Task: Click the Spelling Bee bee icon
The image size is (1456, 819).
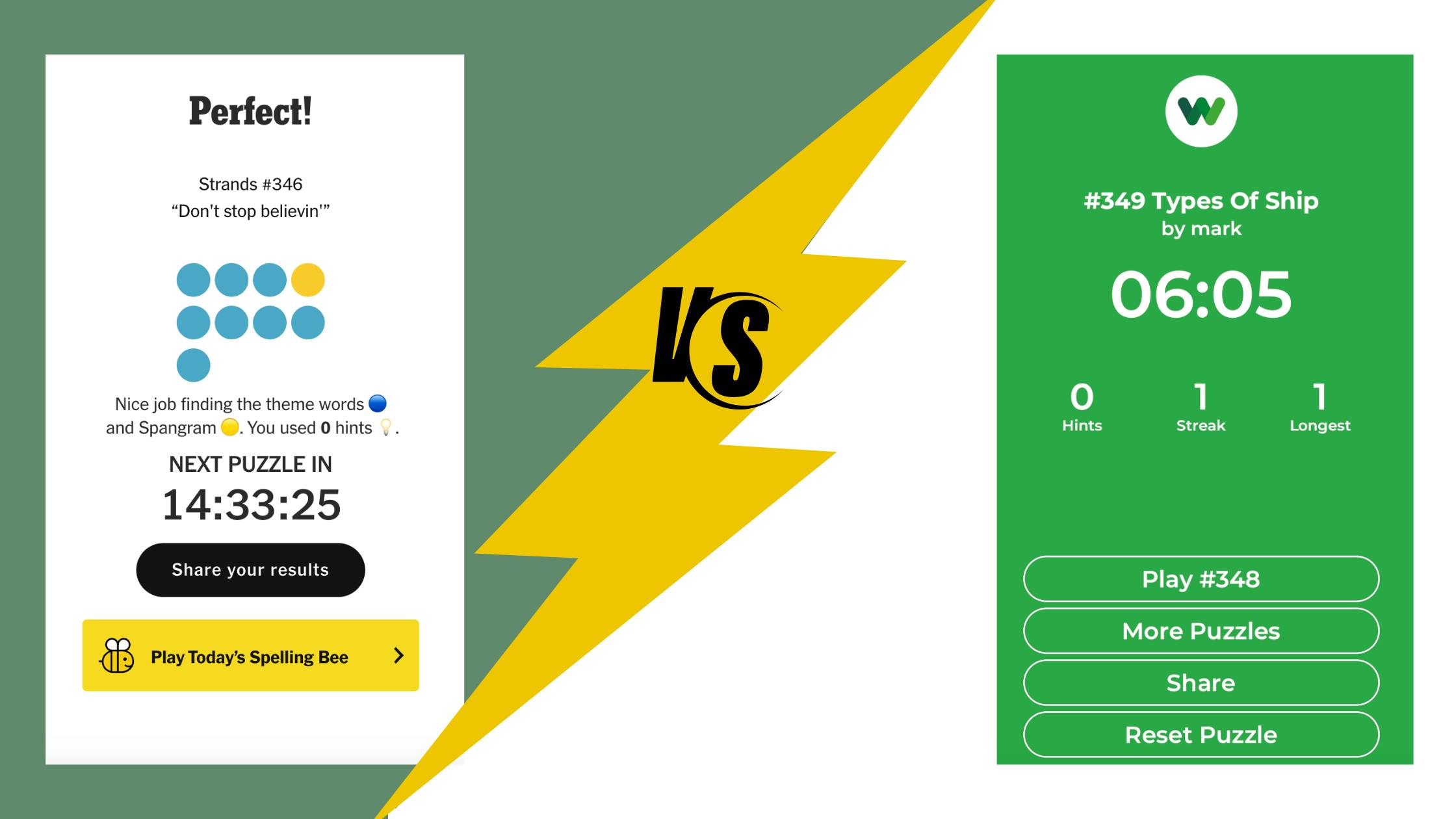Action: click(x=118, y=655)
